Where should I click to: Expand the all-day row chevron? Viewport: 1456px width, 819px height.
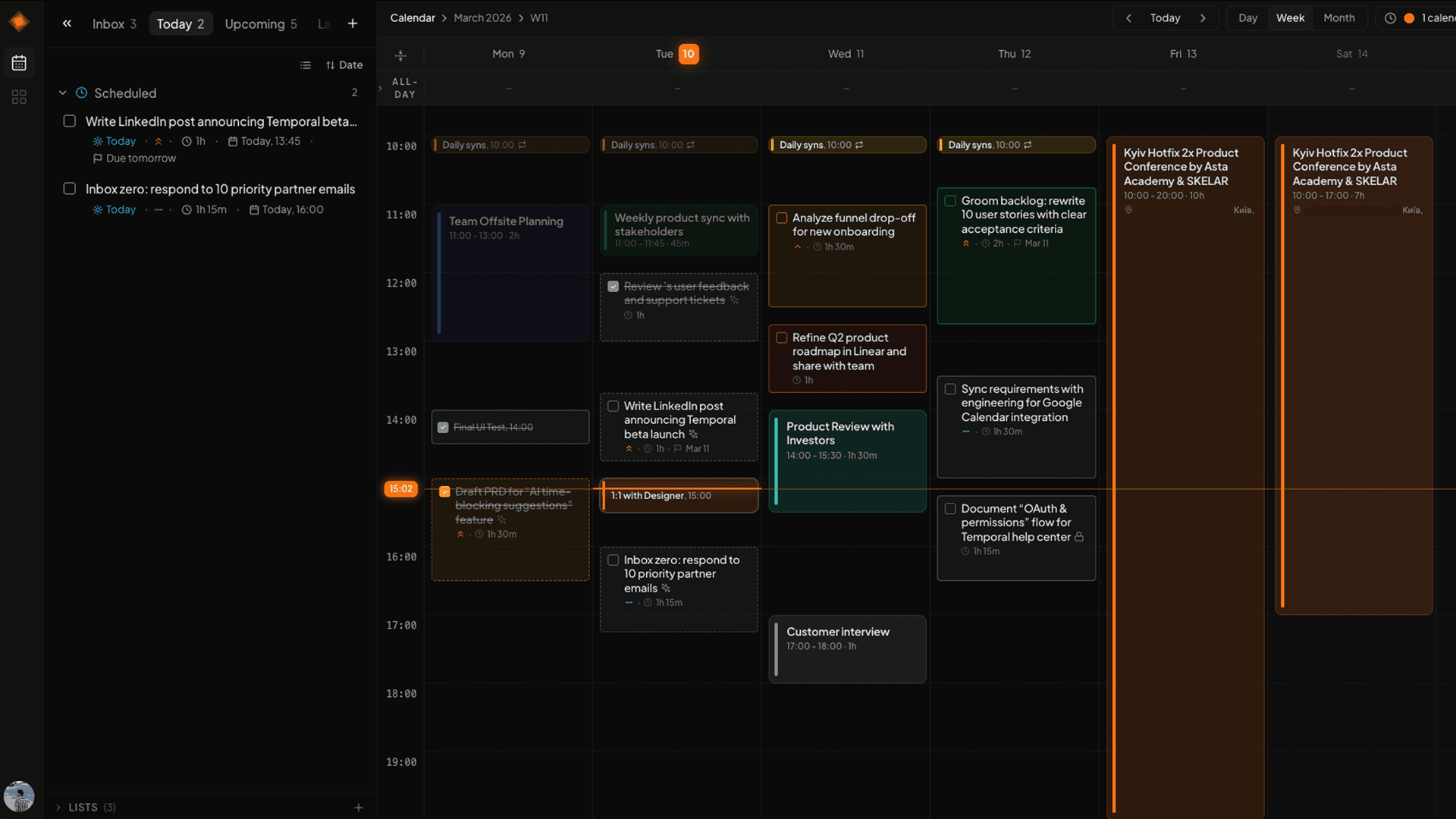coord(380,88)
